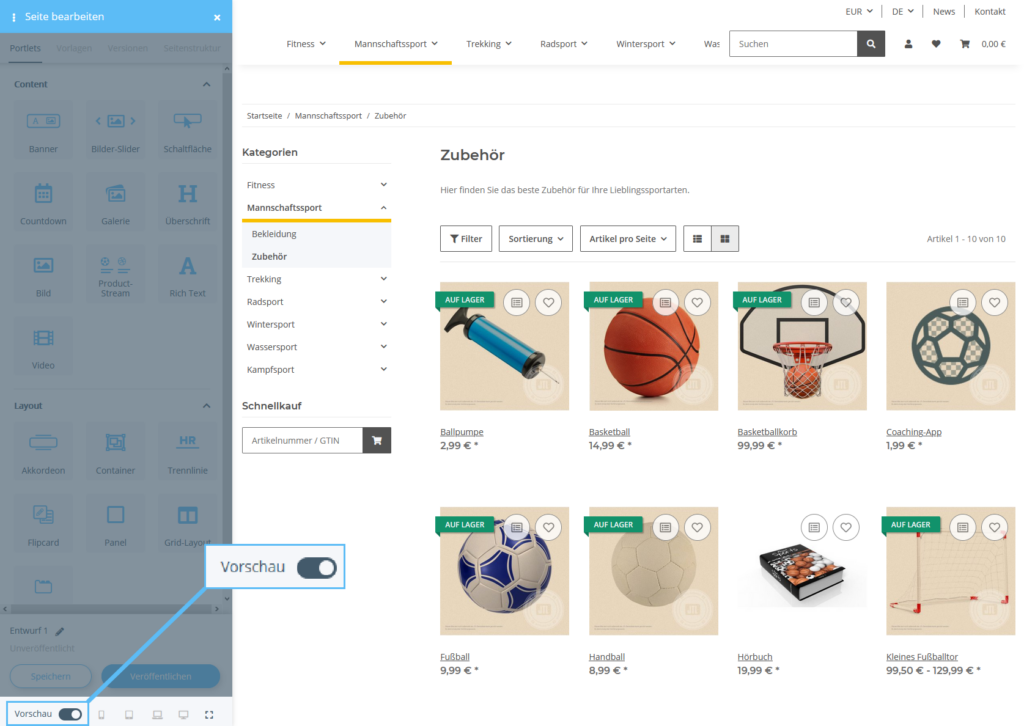Select fullscreen preview icon in bottom bar

tap(209, 714)
